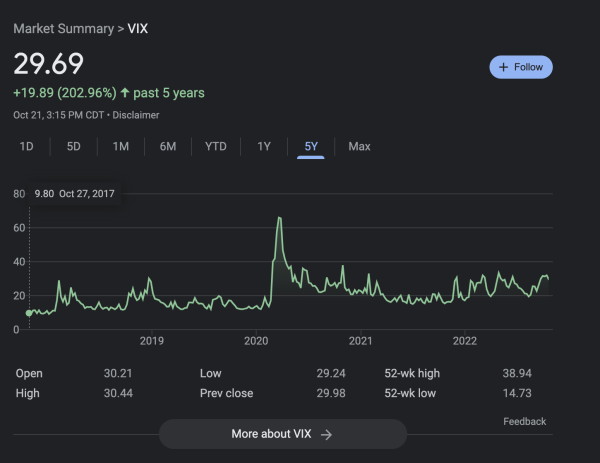Click the chart line above the 2021 label
Image resolution: width=600 pixels, height=463 pixels.
pyautogui.click(x=360, y=291)
